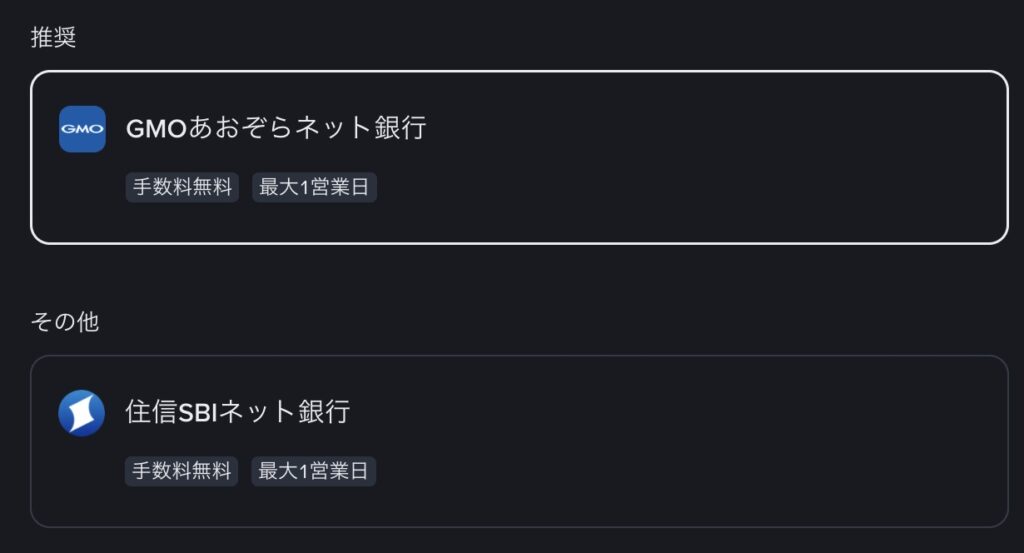Click the white highlighted border of GMO card
This screenshot has height=553, width=1024.
coord(520,72)
